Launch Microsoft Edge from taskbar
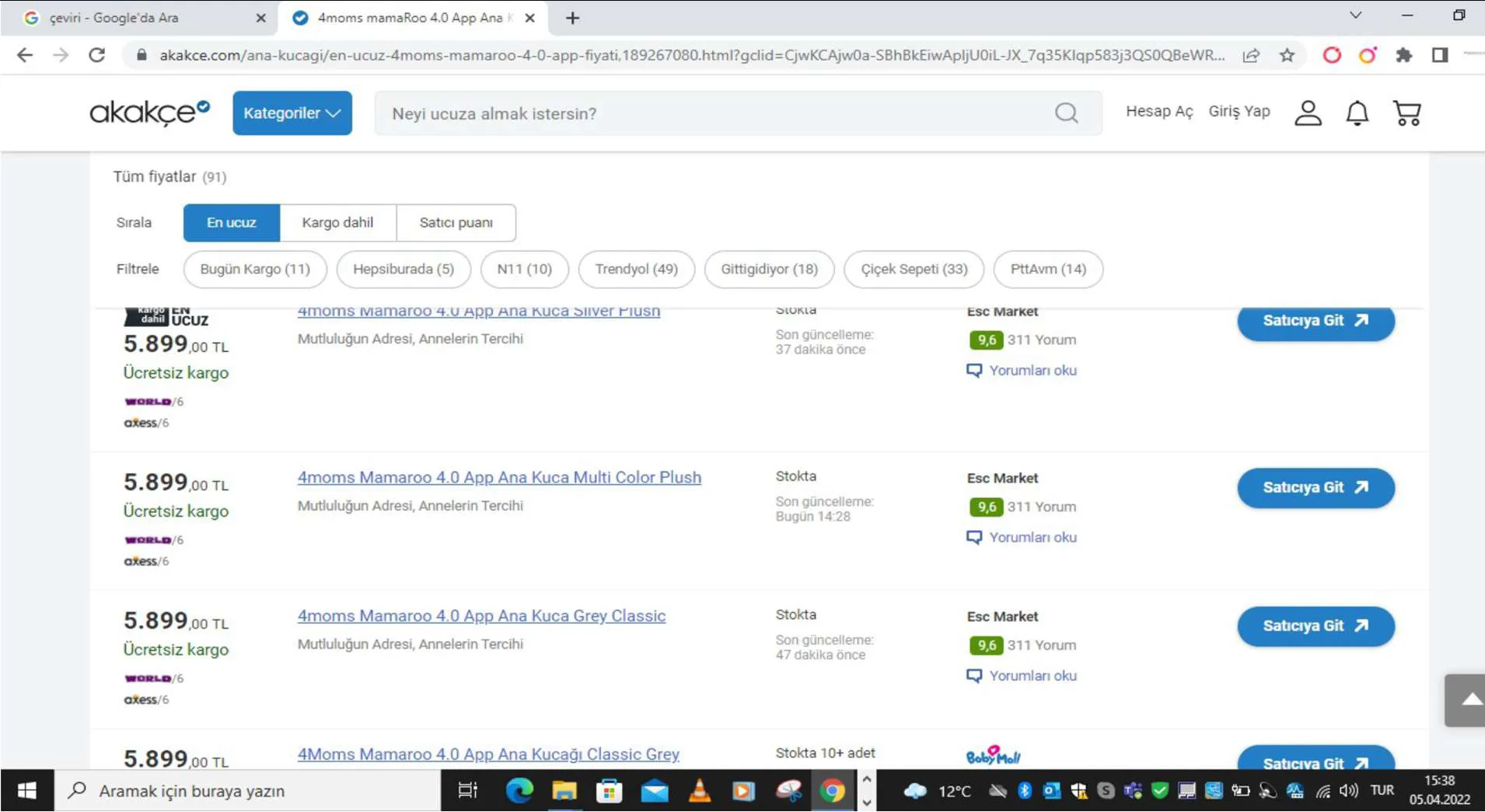This screenshot has height=812, width=1485. tap(519, 791)
